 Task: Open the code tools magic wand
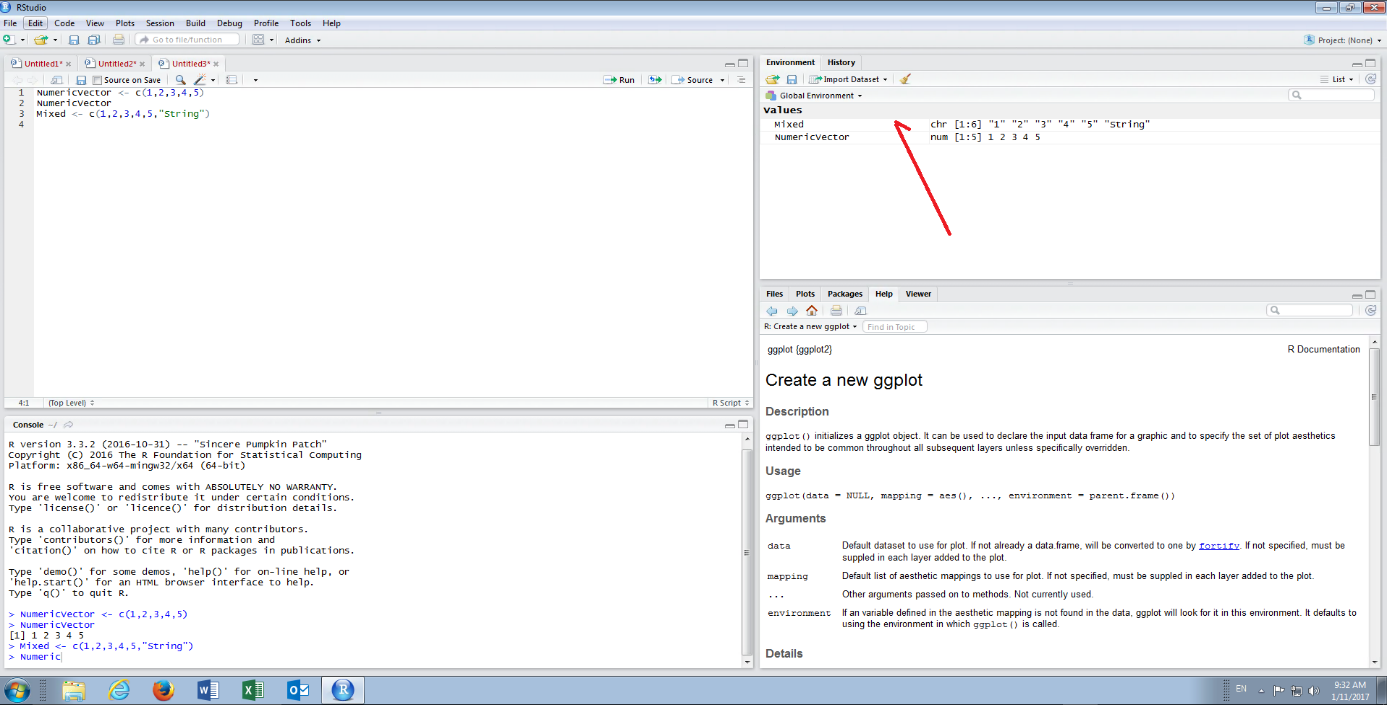click(201, 80)
